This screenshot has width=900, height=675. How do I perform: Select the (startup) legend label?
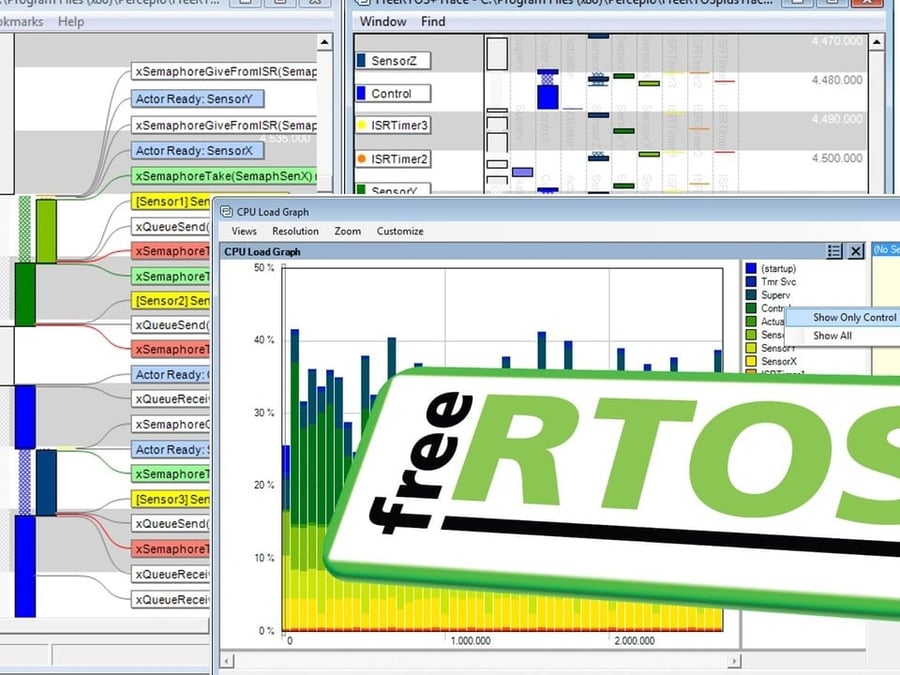(778, 269)
